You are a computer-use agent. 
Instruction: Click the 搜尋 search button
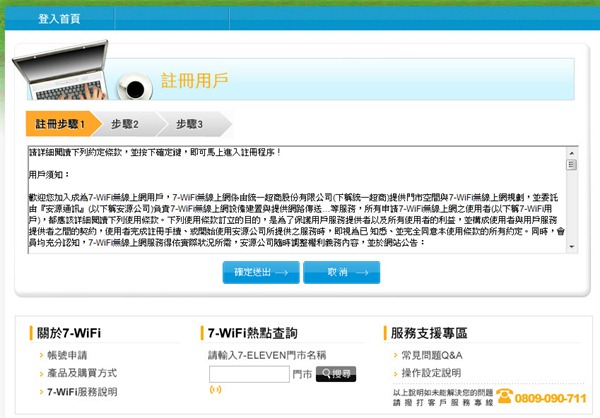click(x=336, y=374)
